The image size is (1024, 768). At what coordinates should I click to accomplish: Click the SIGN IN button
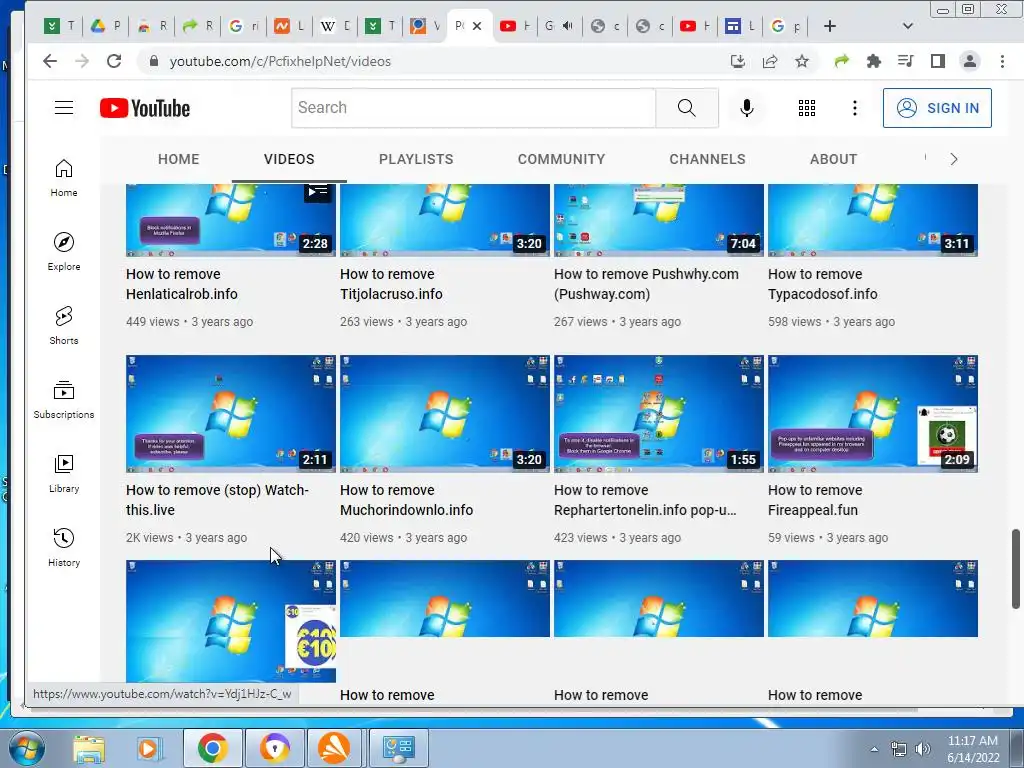pyautogui.click(x=936, y=108)
